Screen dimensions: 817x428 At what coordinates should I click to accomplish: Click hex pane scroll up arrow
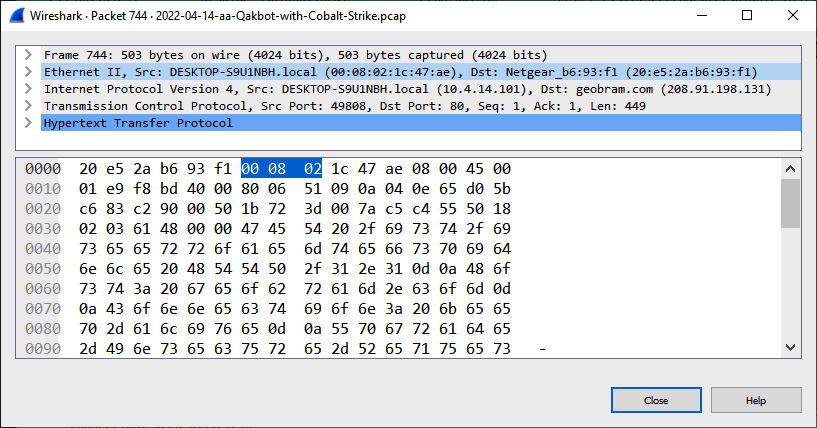click(790, 169)
